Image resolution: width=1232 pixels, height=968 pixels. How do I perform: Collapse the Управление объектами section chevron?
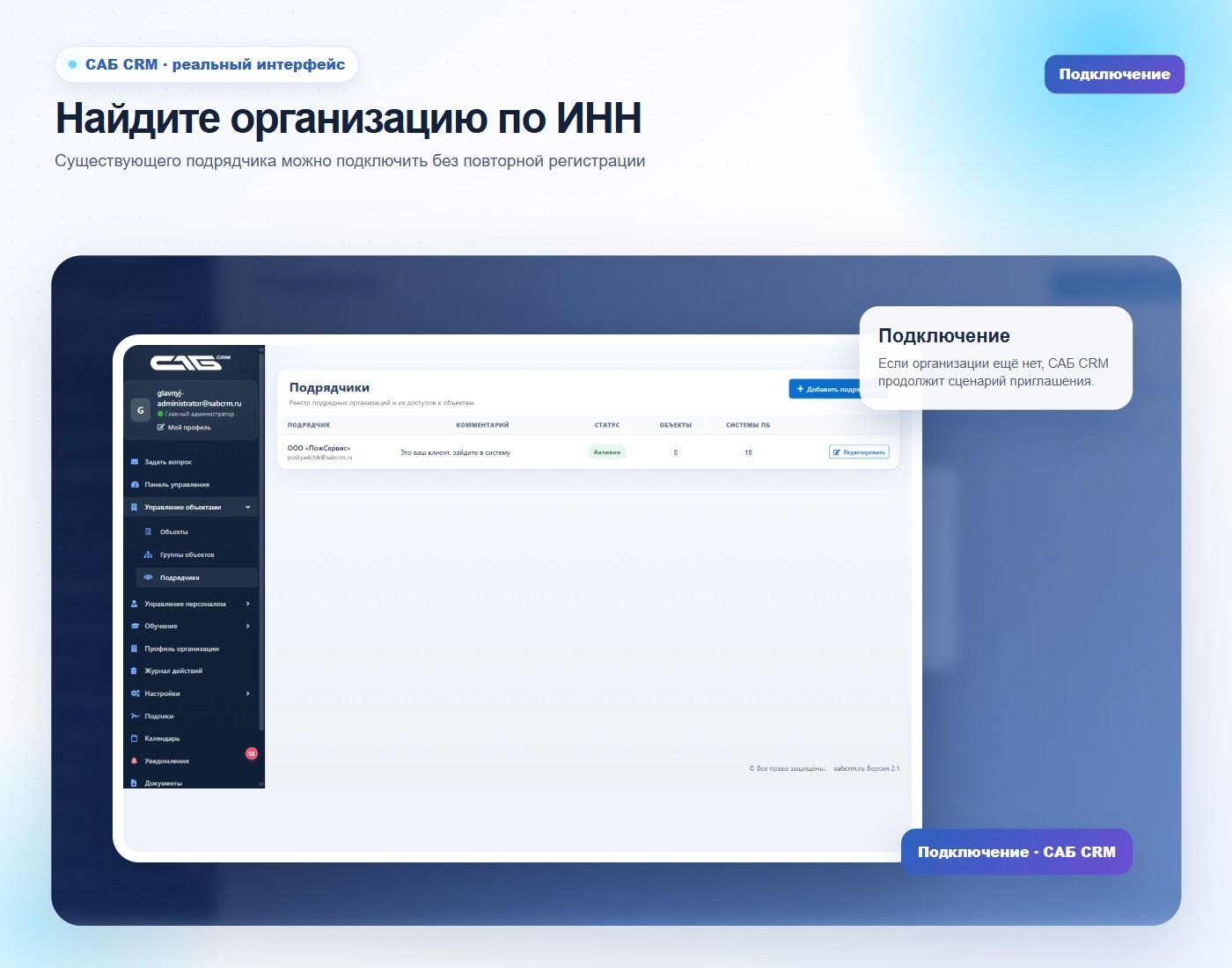coord(248,508)
